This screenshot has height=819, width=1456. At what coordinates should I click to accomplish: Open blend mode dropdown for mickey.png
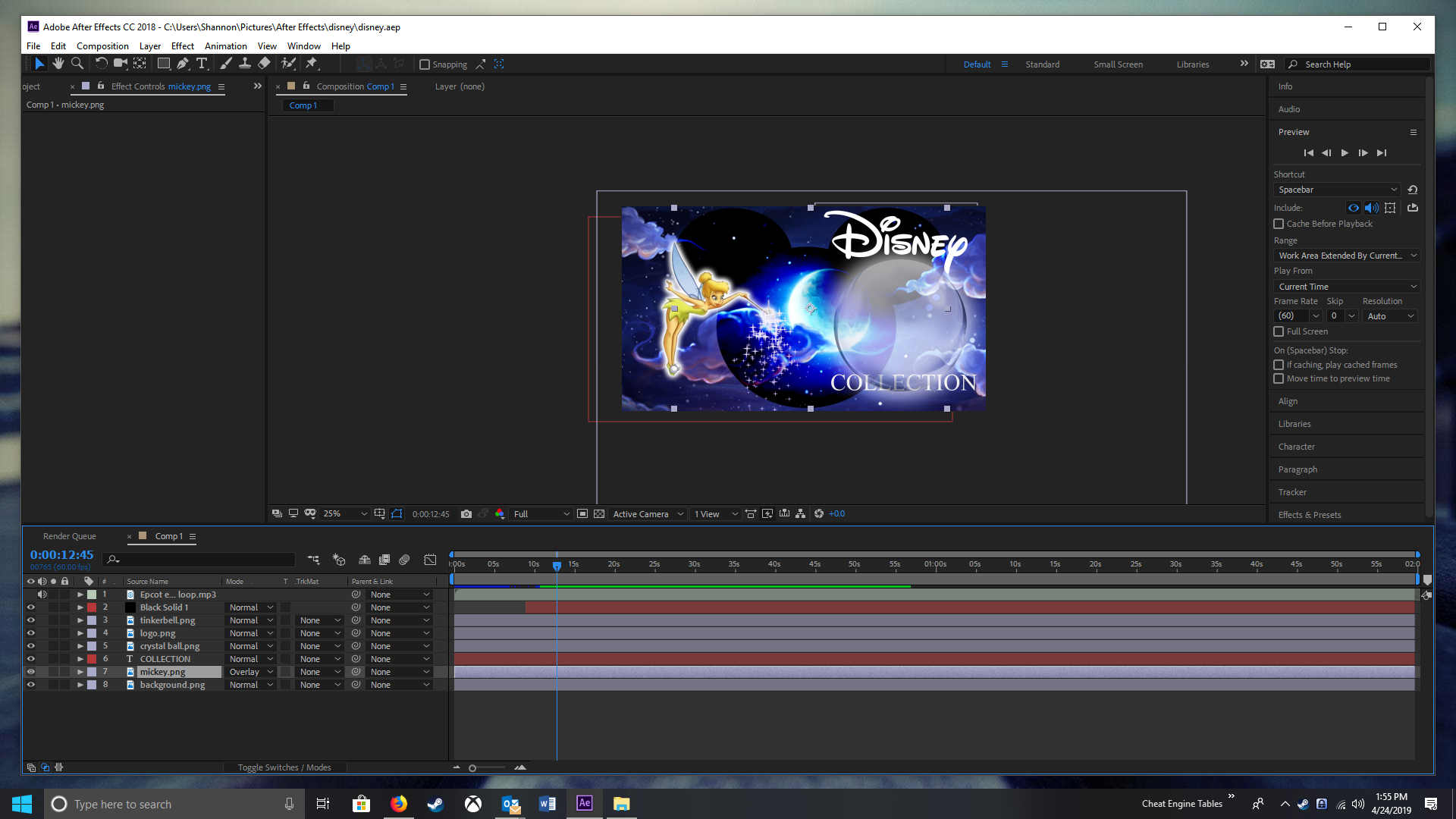(251, 672)
